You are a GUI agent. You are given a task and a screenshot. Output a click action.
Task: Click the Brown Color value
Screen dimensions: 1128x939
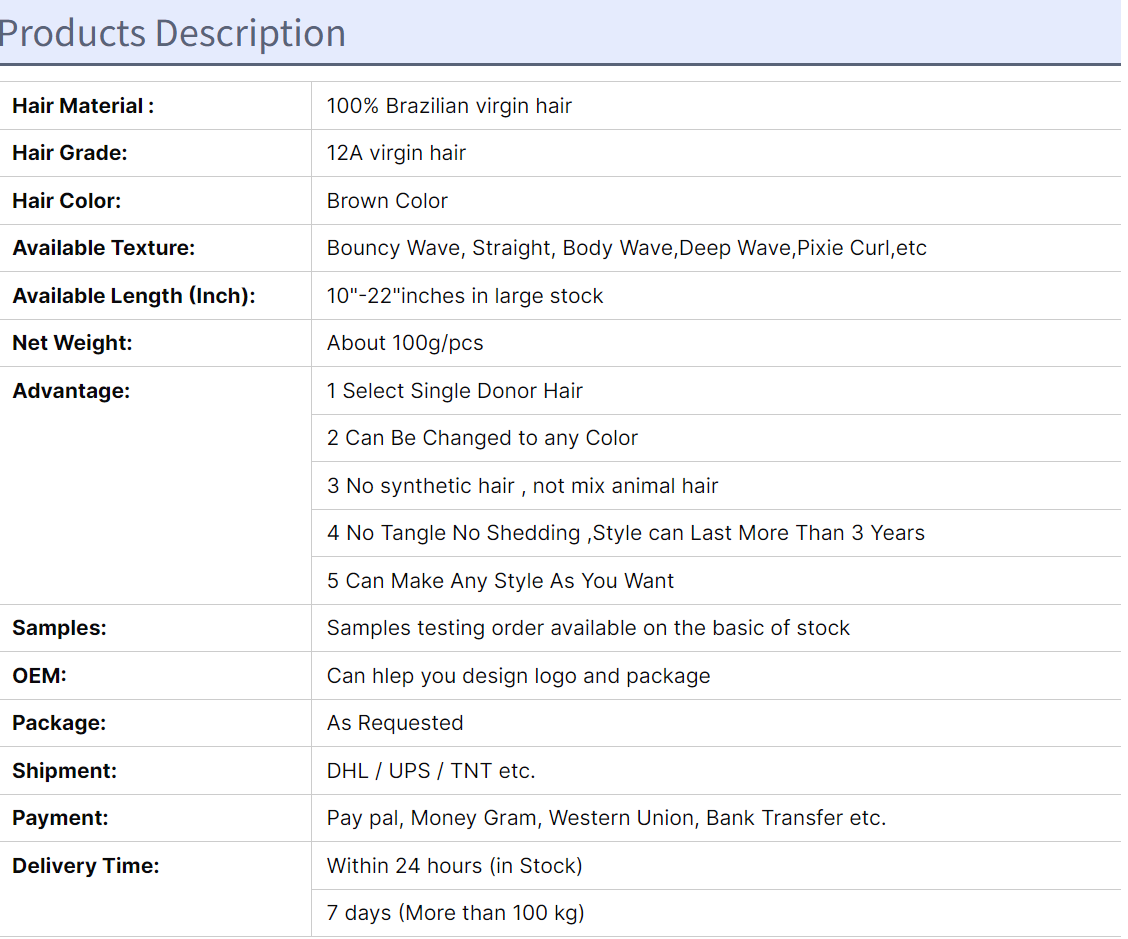tap(387, 201)
